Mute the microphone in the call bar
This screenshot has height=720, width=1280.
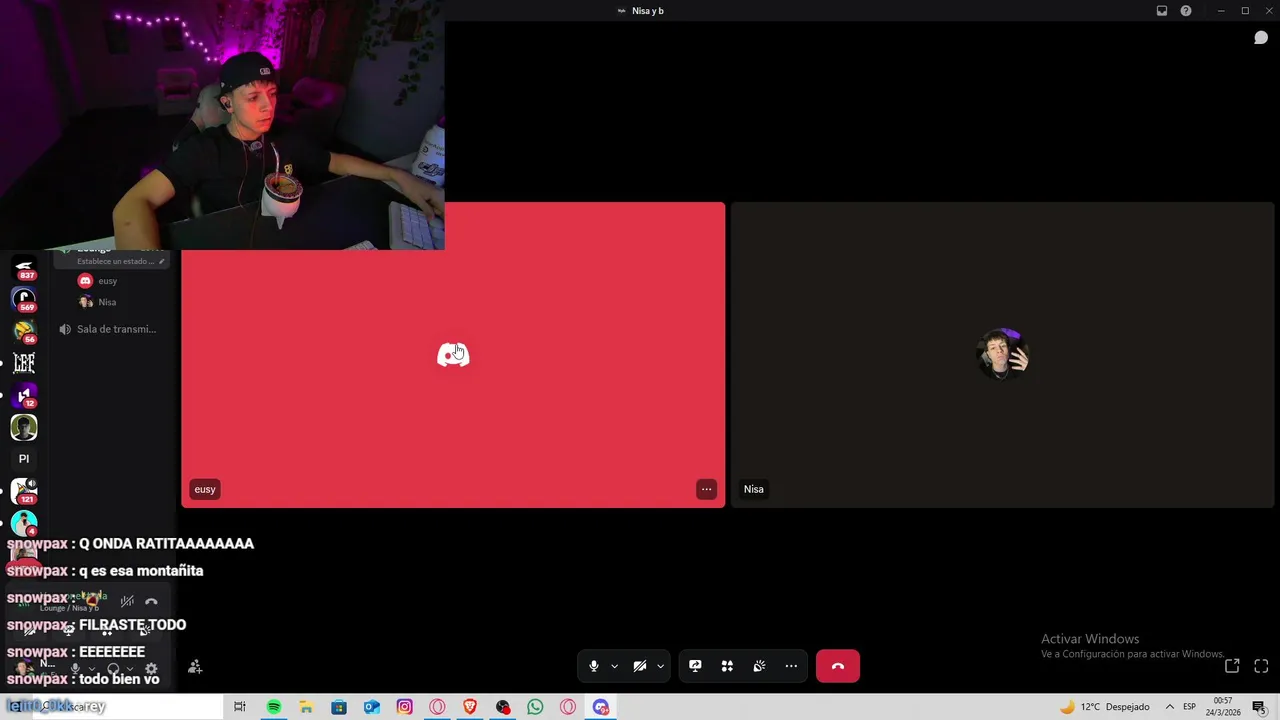594,666
